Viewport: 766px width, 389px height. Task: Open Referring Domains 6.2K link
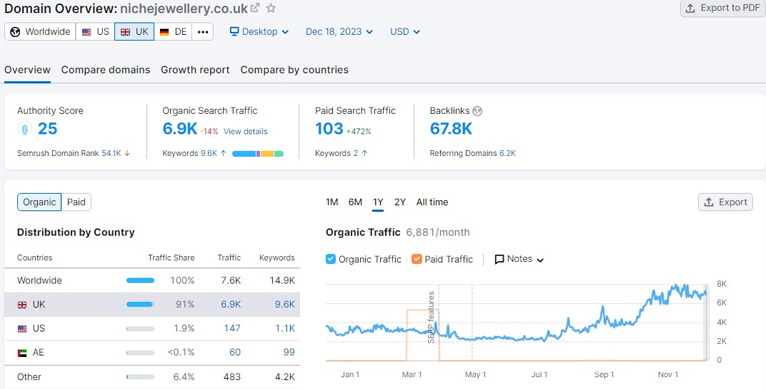tap(508, 153)
